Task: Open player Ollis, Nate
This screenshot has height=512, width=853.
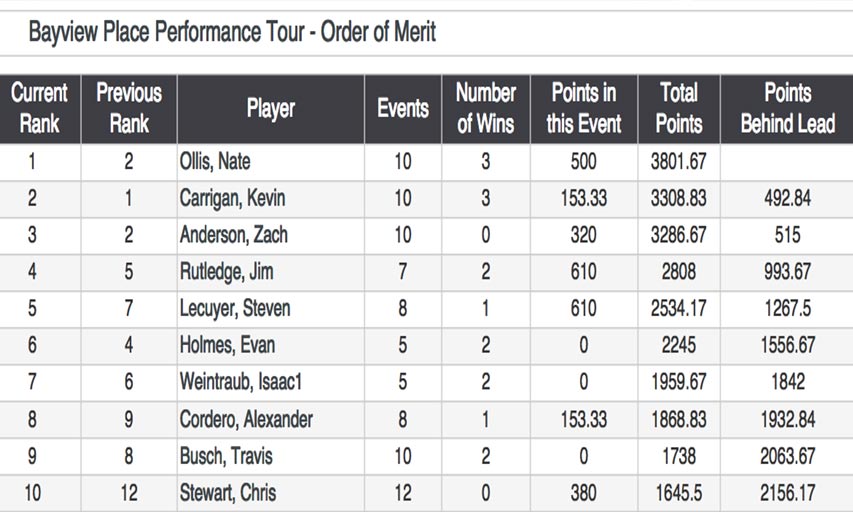Action: (x=215, y=162)
